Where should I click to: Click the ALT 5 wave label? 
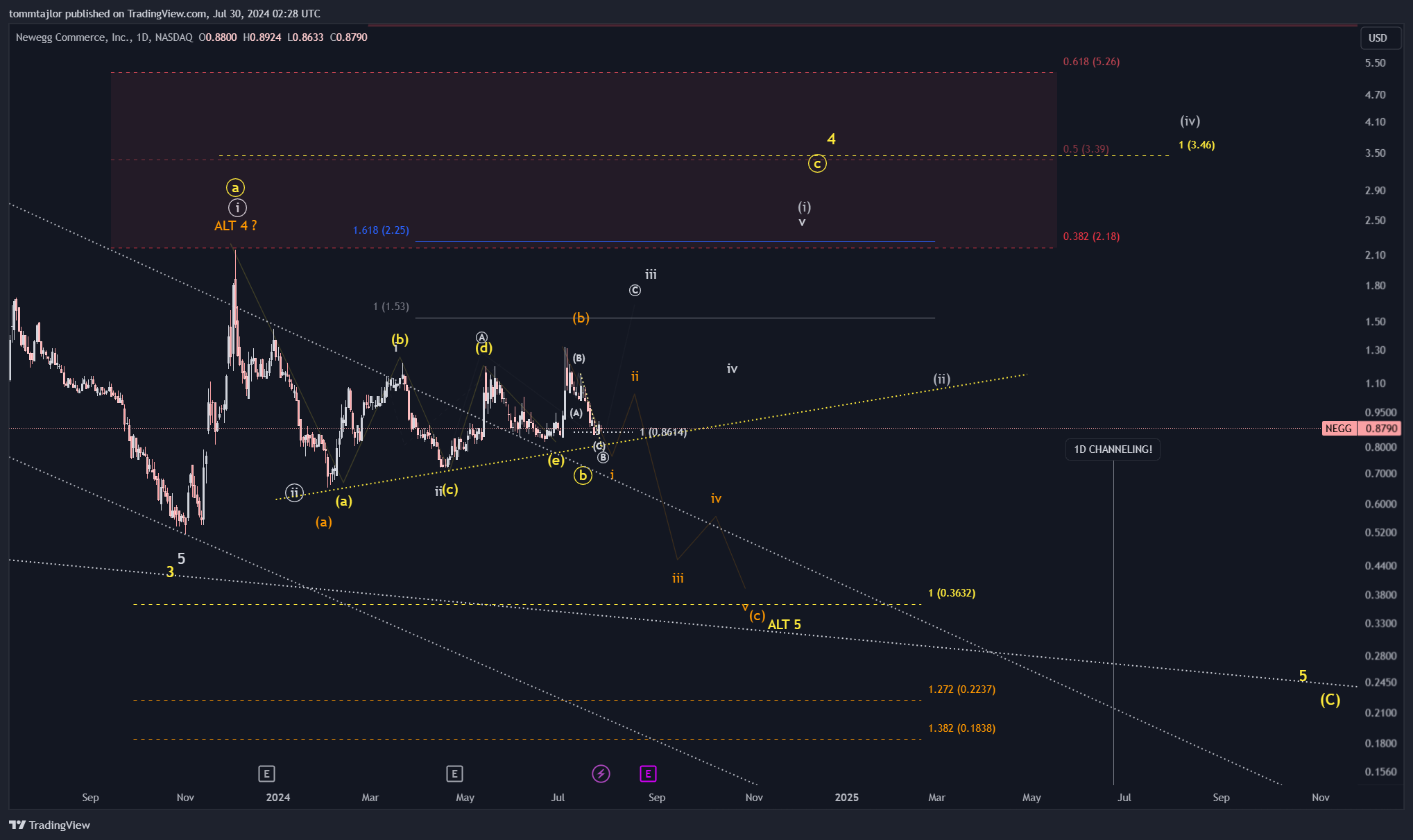[784, 624]
